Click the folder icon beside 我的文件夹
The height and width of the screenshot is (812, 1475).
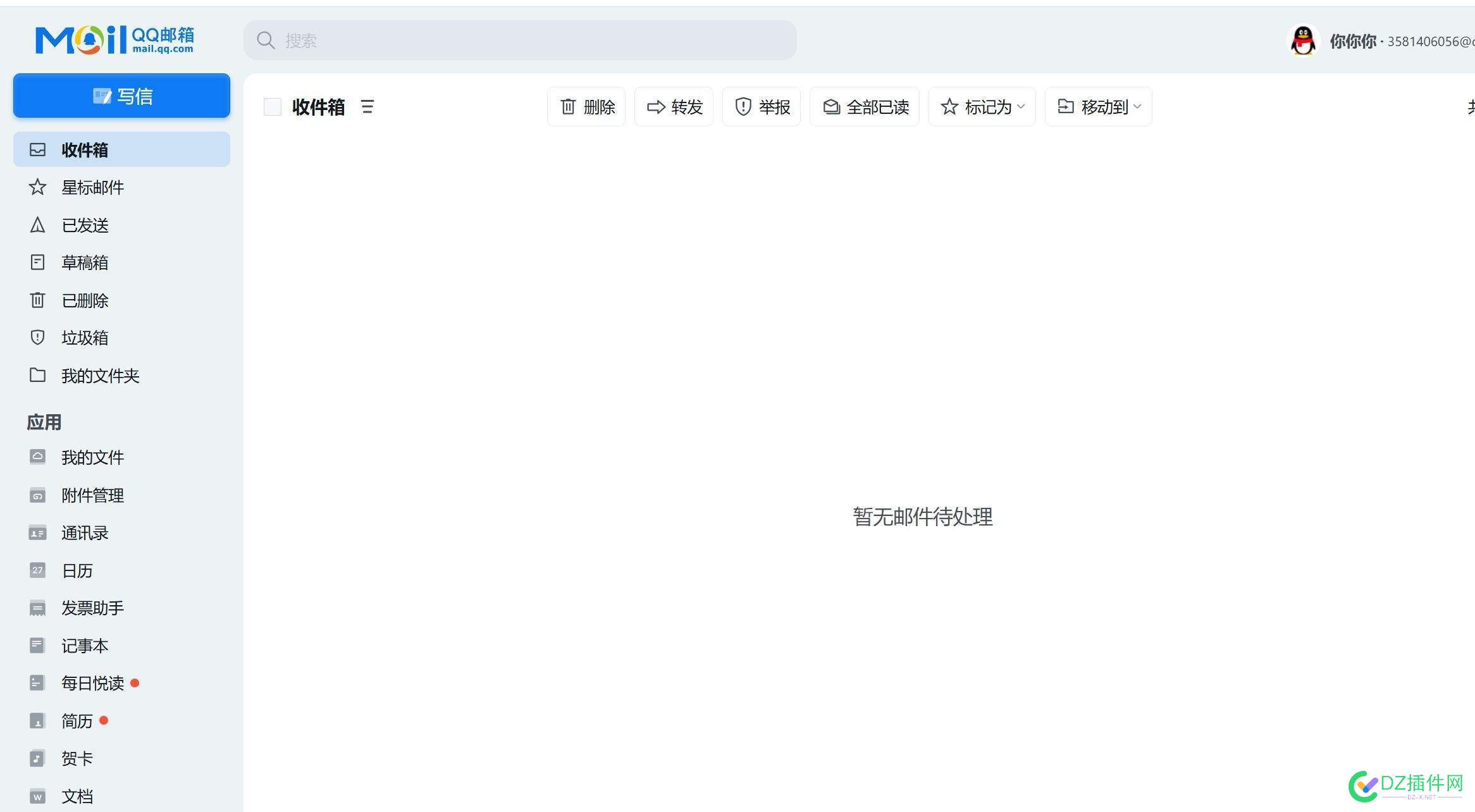(37, 375)
